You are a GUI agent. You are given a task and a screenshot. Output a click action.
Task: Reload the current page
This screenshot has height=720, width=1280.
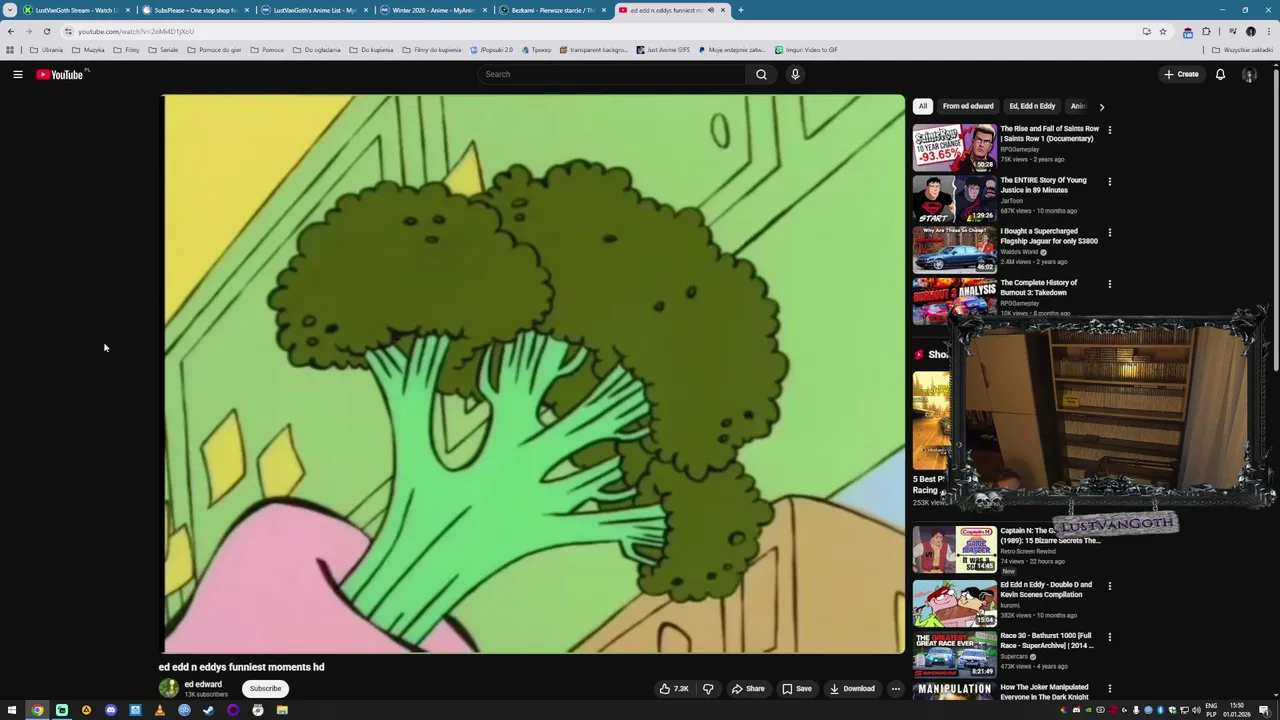46,31
